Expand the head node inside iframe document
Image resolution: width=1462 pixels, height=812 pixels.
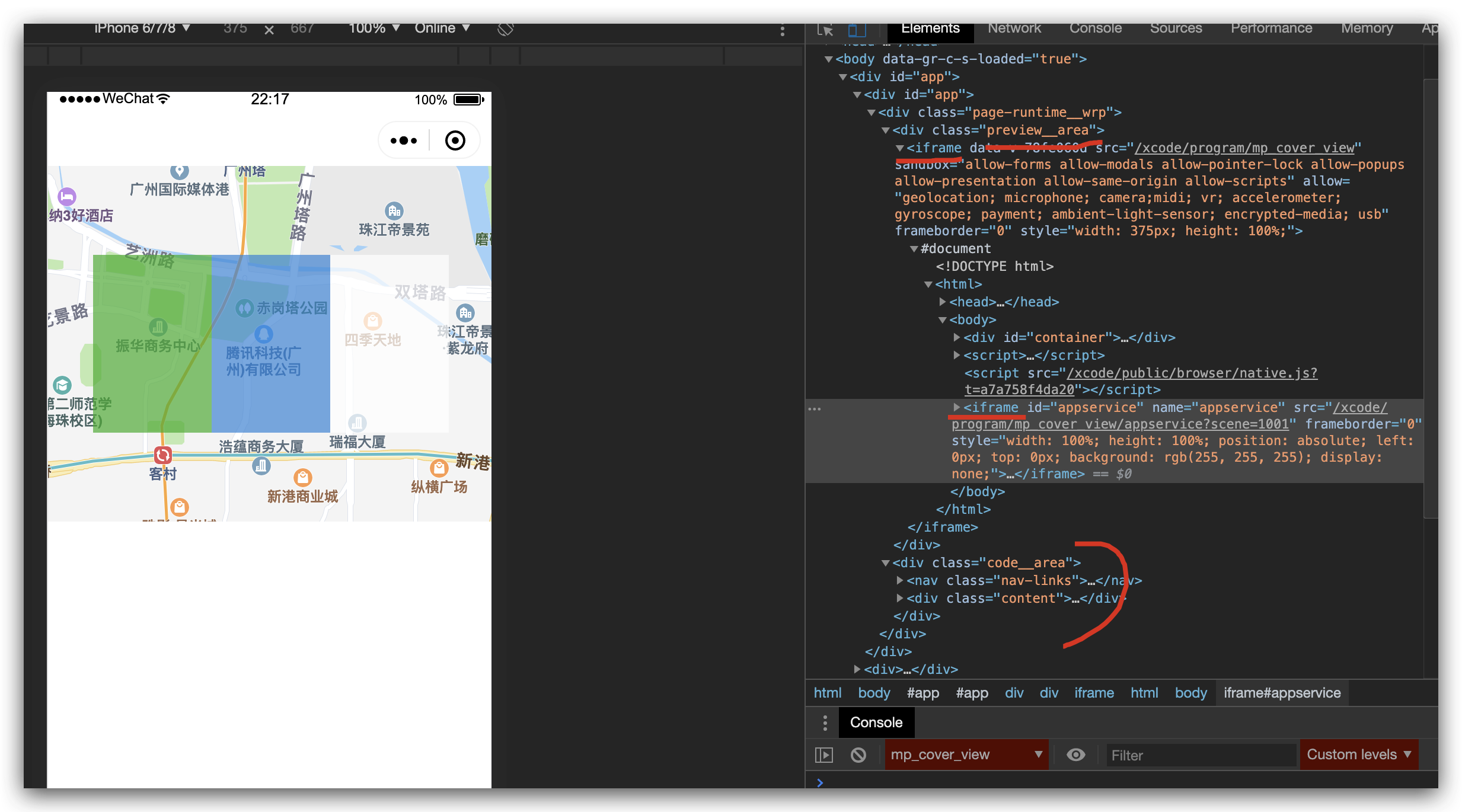[x=943, y=302]
